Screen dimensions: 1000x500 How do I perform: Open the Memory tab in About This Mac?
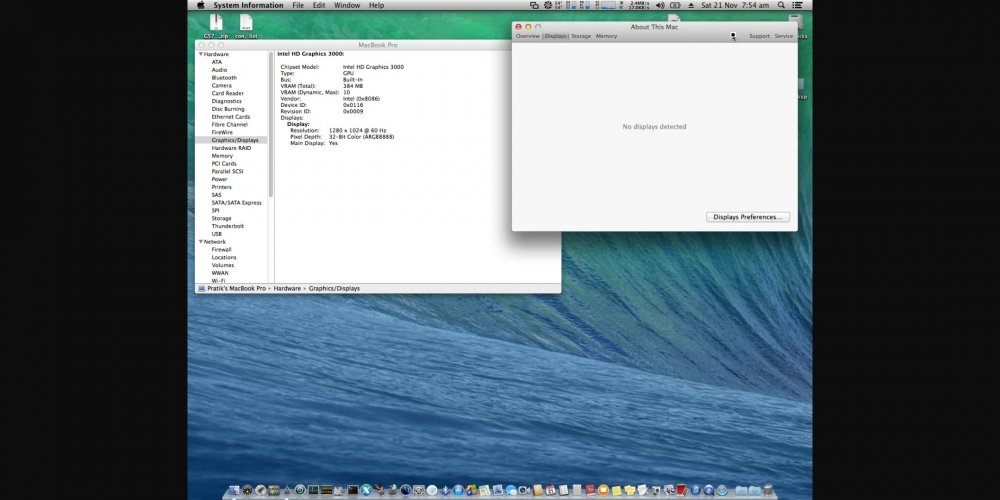pos(607,36)
